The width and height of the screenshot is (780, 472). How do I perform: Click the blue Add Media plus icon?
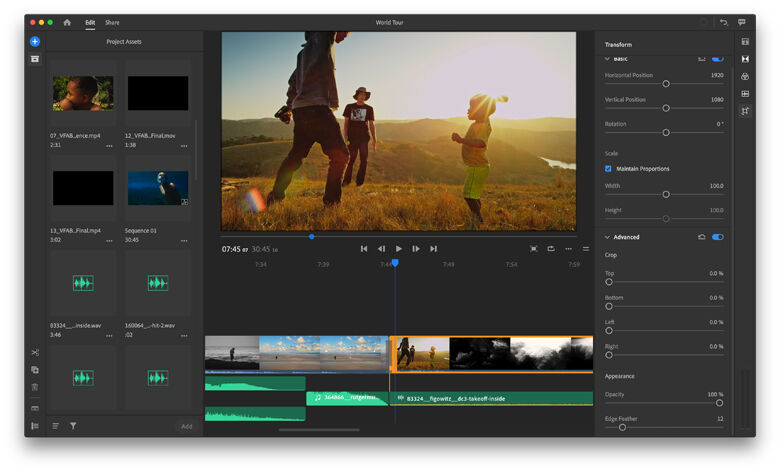[x=35, y=41]
